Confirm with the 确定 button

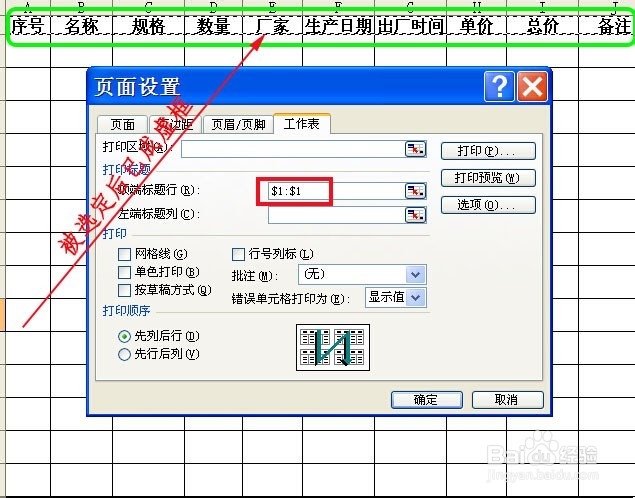426,400
